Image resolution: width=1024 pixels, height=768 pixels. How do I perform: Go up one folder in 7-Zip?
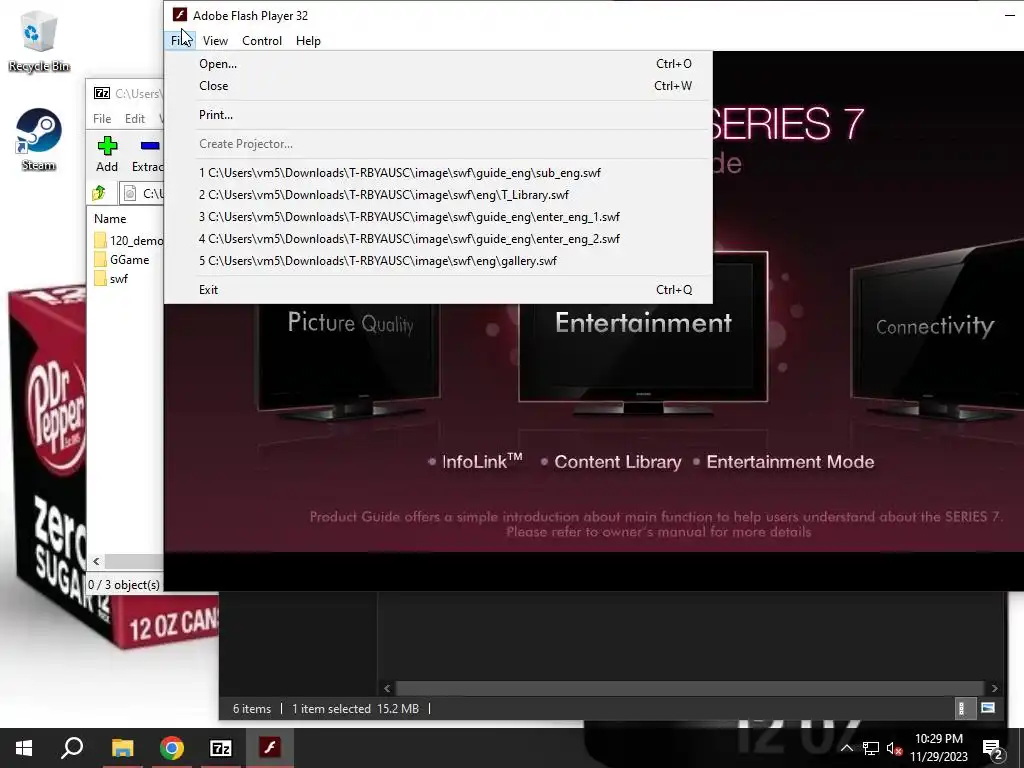coord(99,193)
